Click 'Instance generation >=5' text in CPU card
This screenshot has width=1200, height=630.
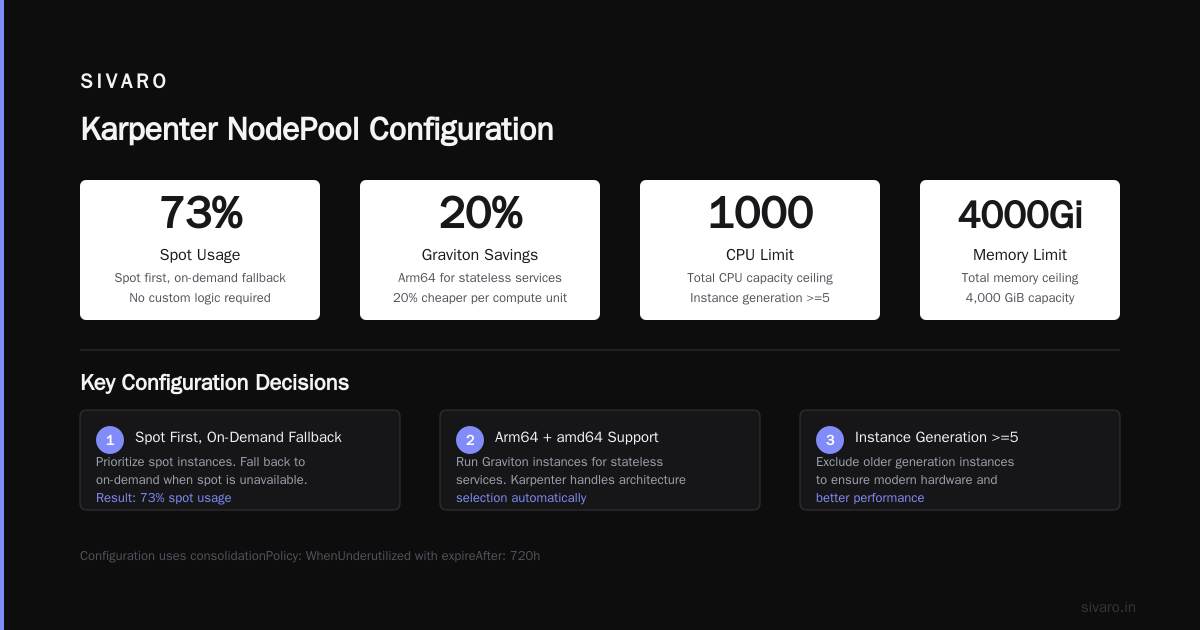(x=760, y=298)
